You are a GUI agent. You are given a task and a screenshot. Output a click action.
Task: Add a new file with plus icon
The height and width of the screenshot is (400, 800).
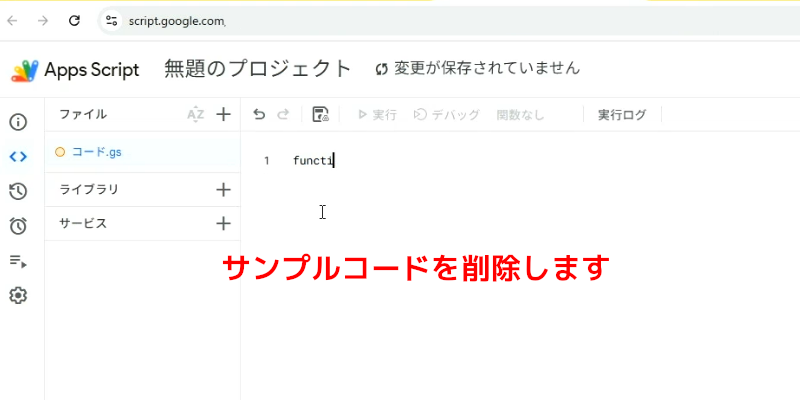tap(223, 114)
